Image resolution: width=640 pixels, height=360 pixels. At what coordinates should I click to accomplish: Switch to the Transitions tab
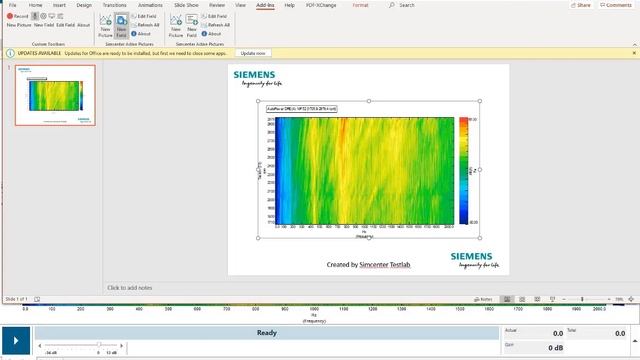pos(114,5)
